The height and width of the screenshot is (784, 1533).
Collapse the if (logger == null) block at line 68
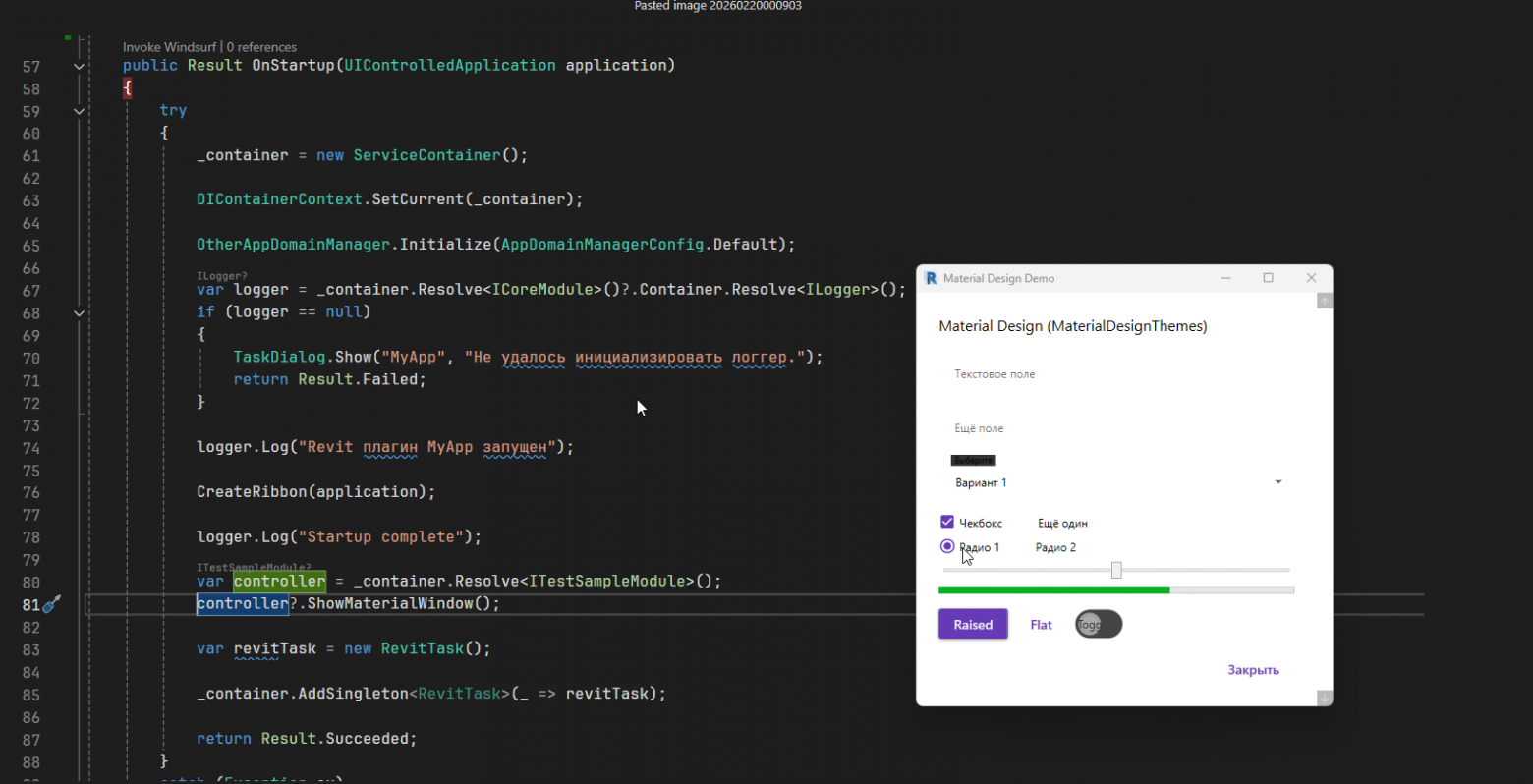[79, 313]
